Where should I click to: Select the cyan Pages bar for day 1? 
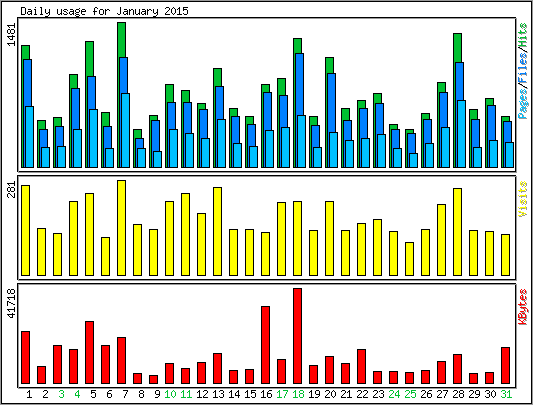click(30, 137)
